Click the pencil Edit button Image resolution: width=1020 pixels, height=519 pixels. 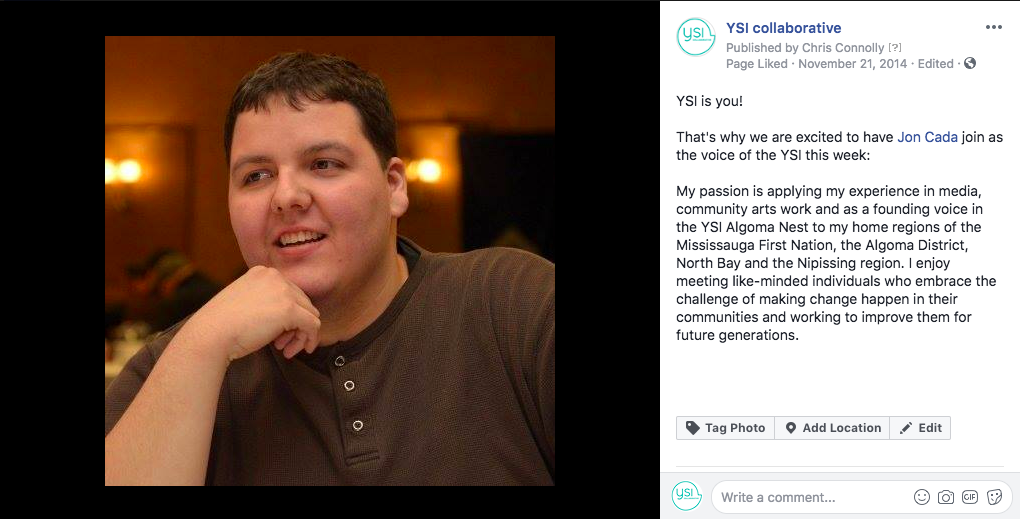(x=920, y=428)
